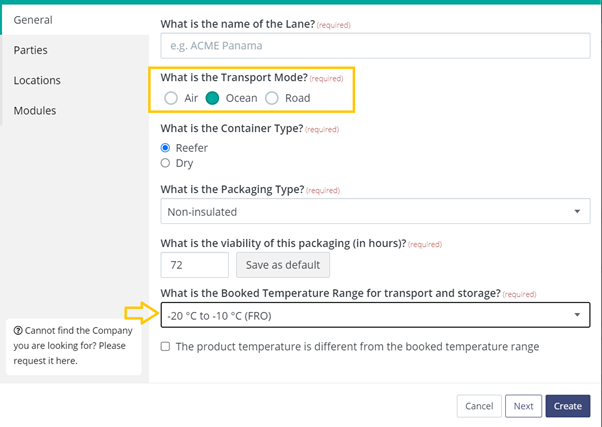Image resolution: width=602 pixels, height=427 pixels.
Task: Tick product temperature is different checkbox
Action: 165,346
